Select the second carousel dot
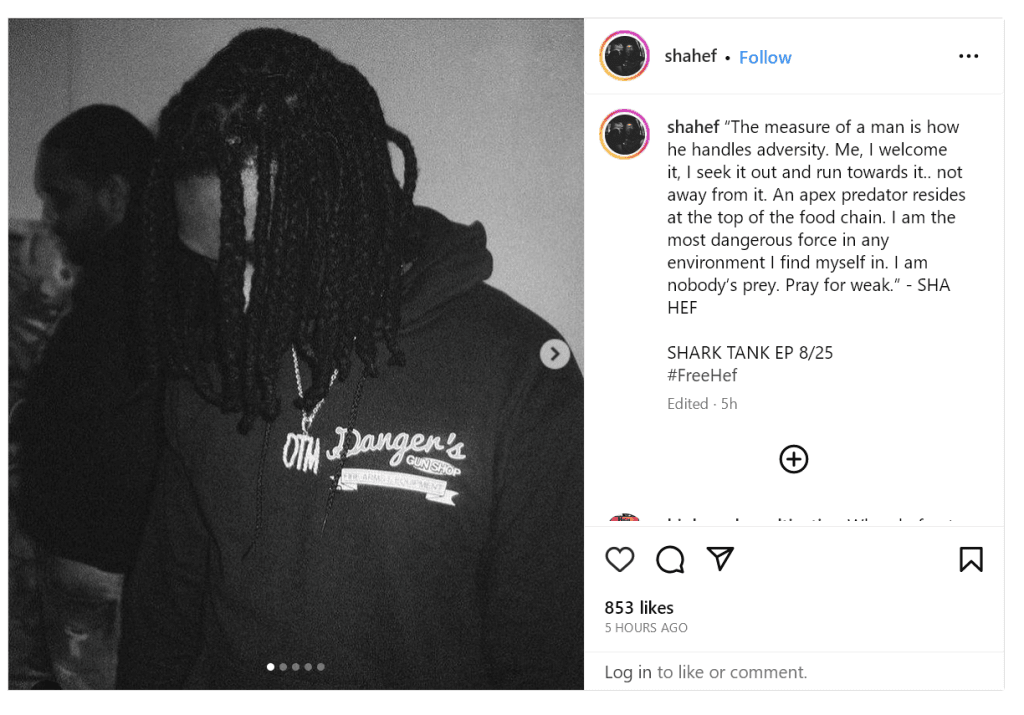This screenshot has width=1024, height=715. 283,667
